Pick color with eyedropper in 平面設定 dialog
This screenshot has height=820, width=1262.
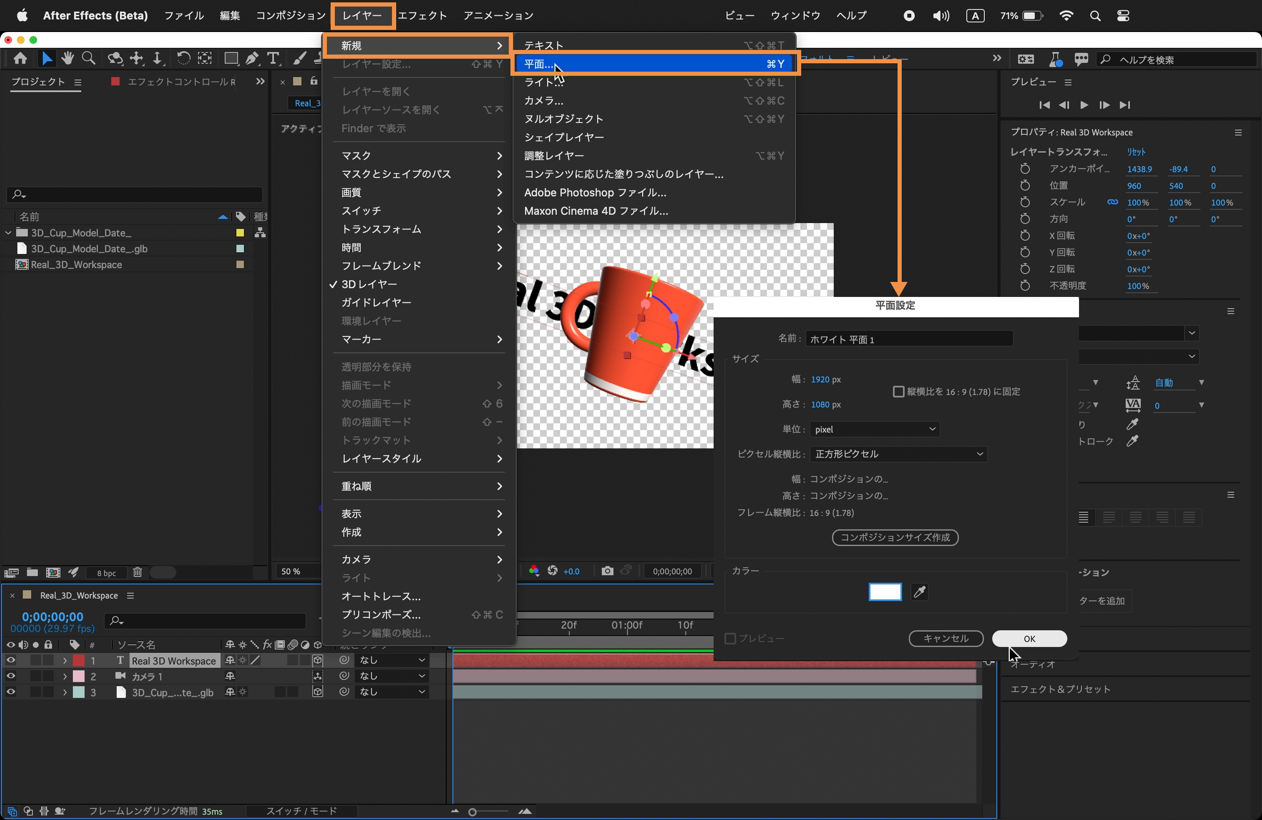pos(919,592)
